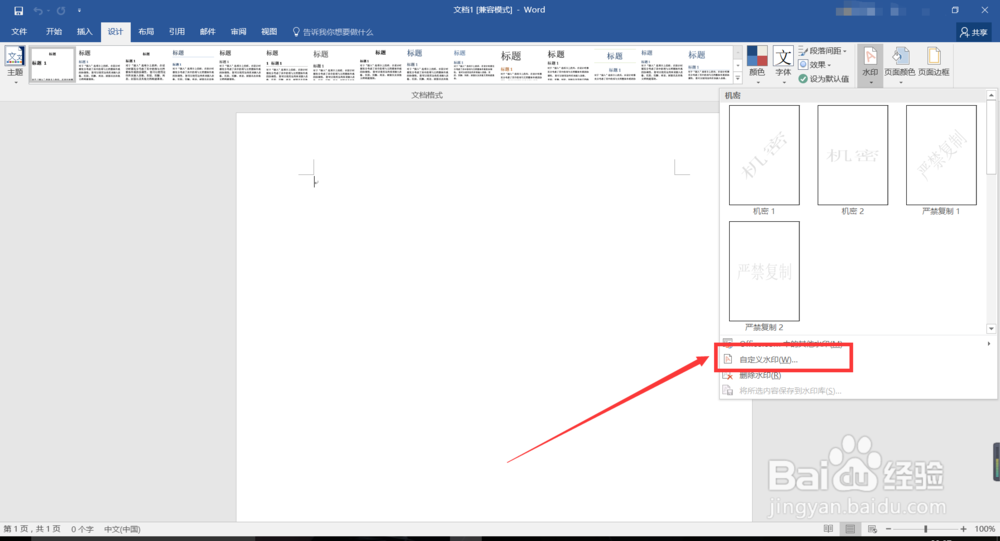Click the 100% zoom level

[x=985, y=529]
